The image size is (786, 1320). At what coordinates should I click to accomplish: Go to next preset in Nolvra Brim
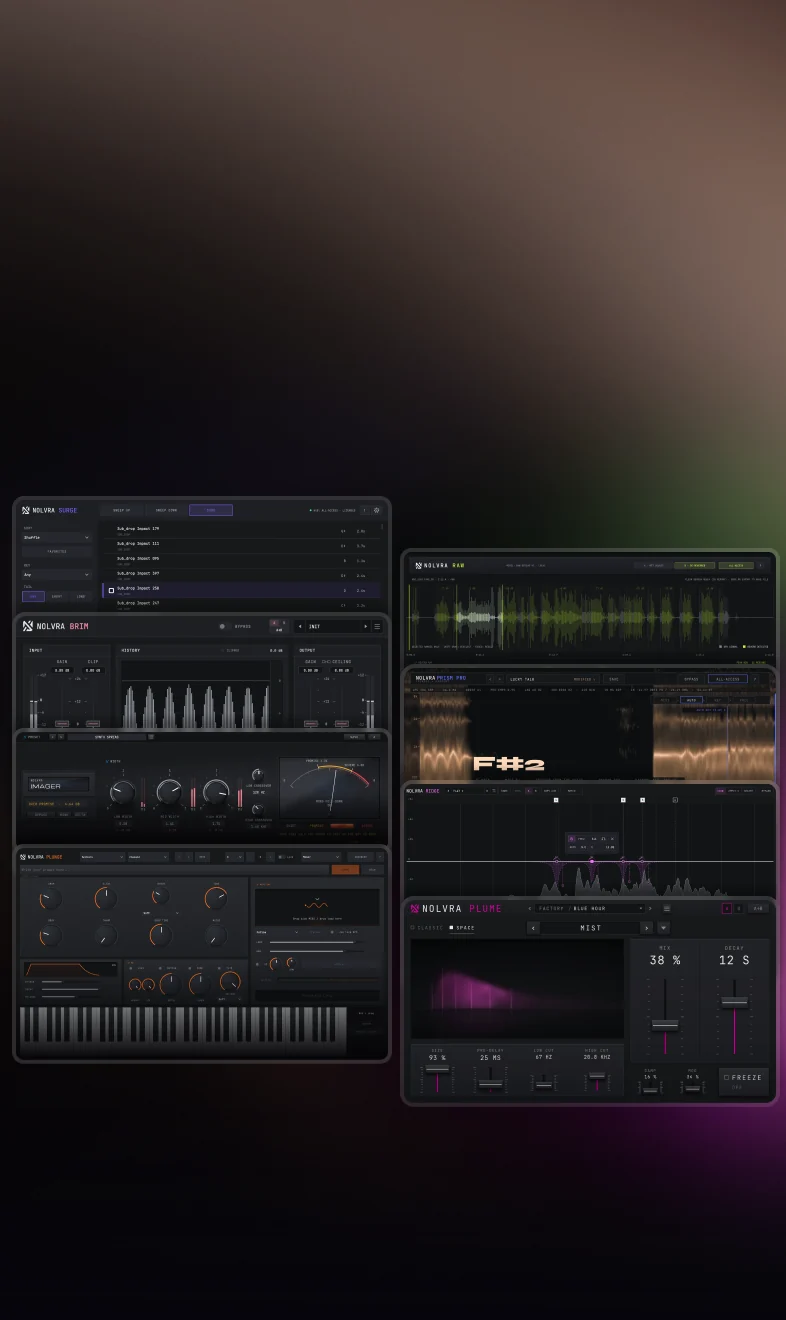click(x=365, y=626)
